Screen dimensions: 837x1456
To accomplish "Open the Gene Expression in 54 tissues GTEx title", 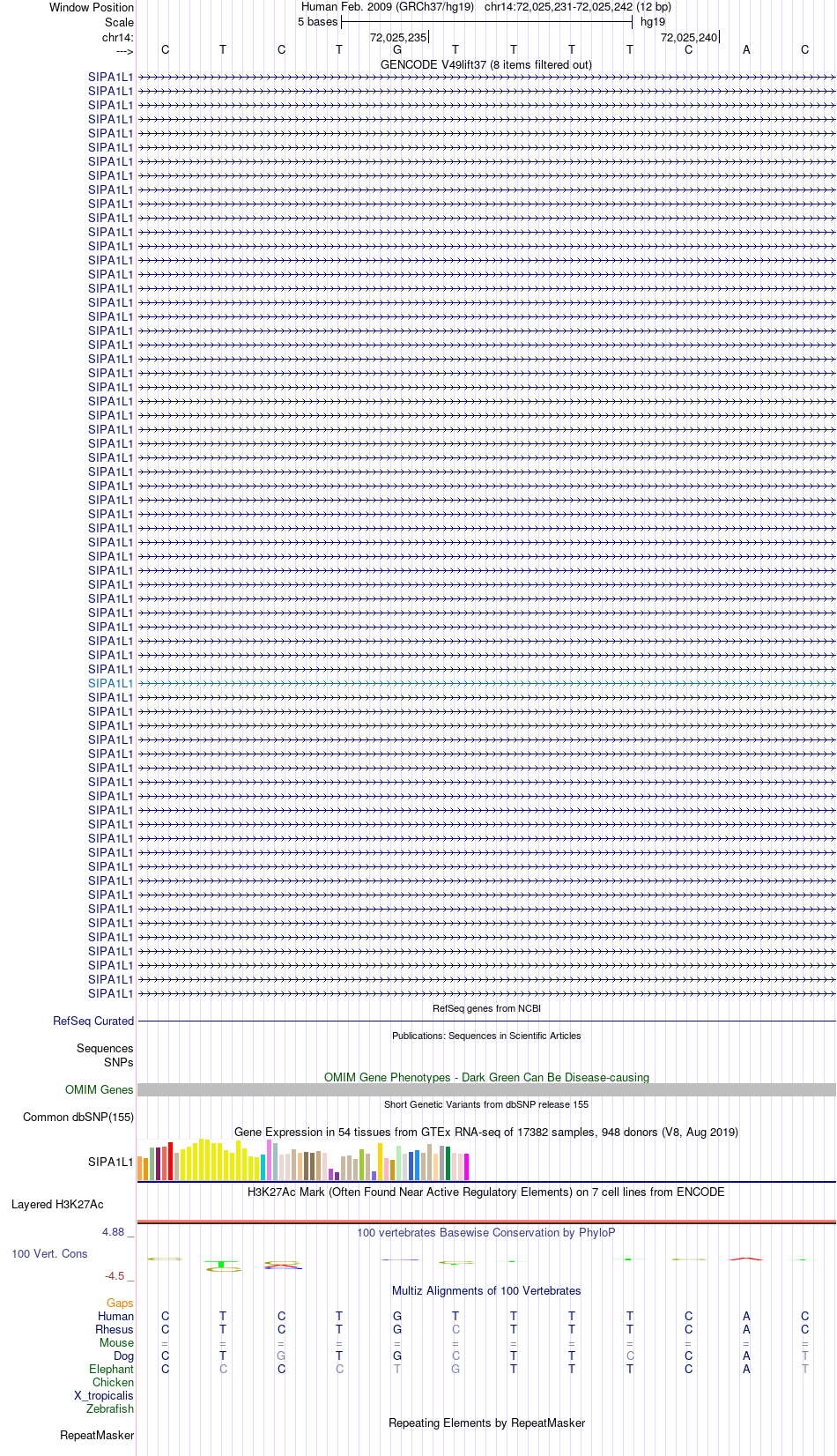I will tap(486, 1133).
